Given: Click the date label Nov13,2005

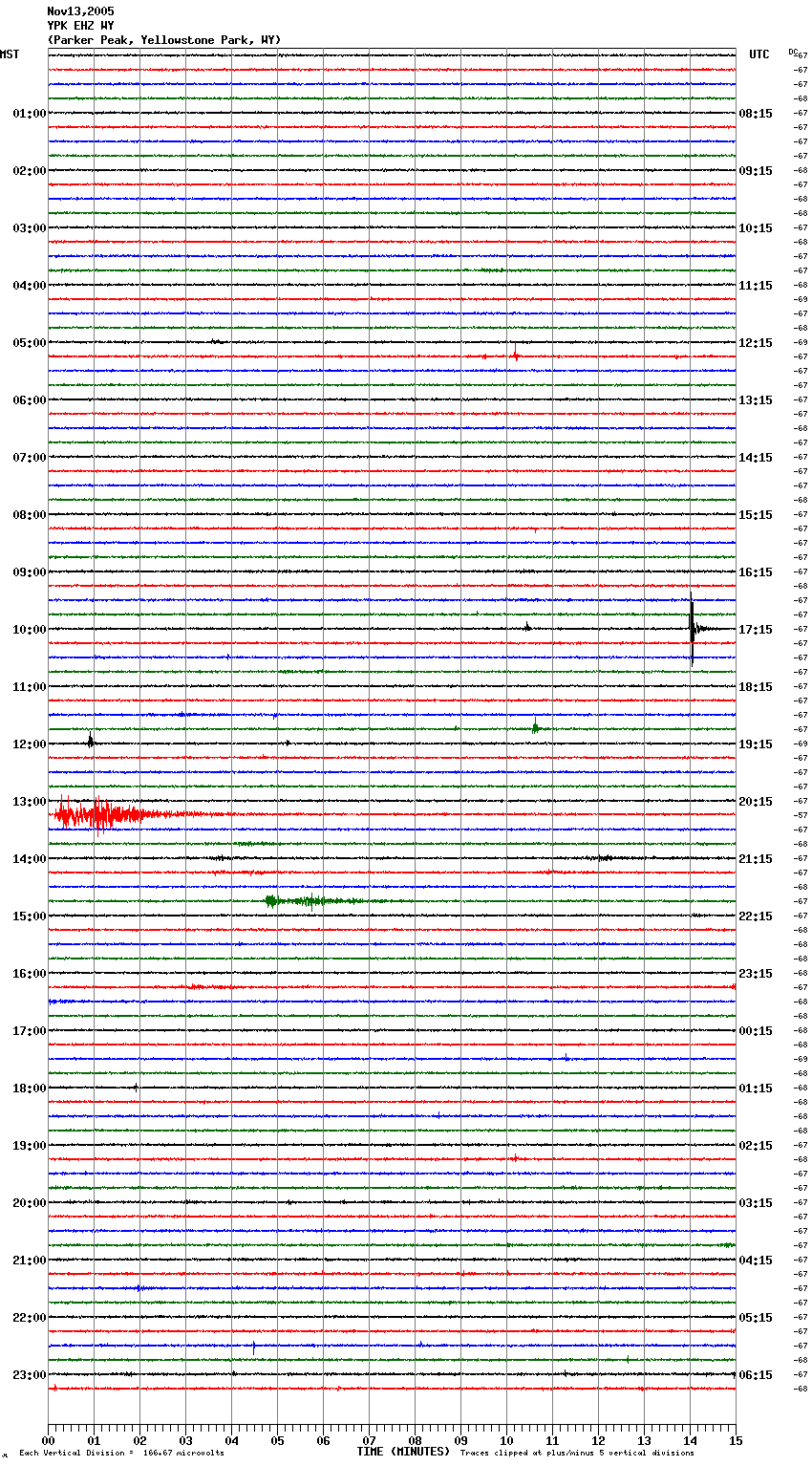Looking at the screenshot, I should 80,11.
